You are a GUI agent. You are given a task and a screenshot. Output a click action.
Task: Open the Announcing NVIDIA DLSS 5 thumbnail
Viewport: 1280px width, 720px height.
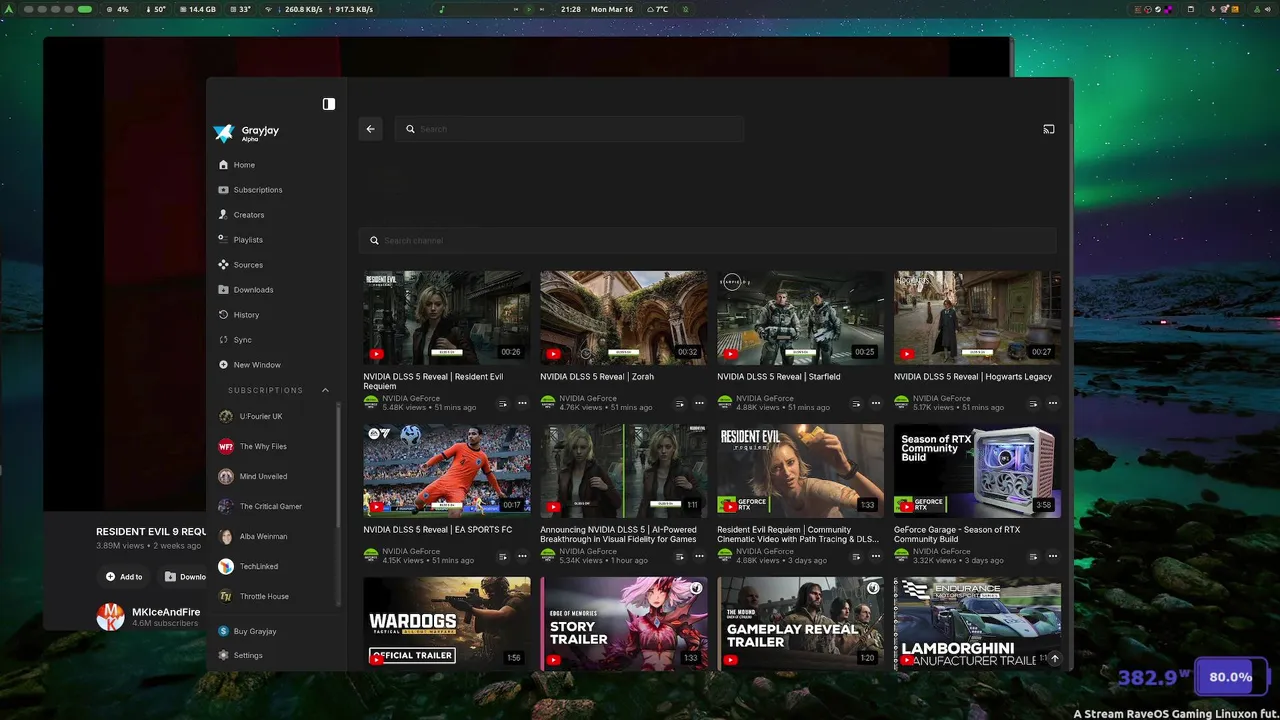623,471
